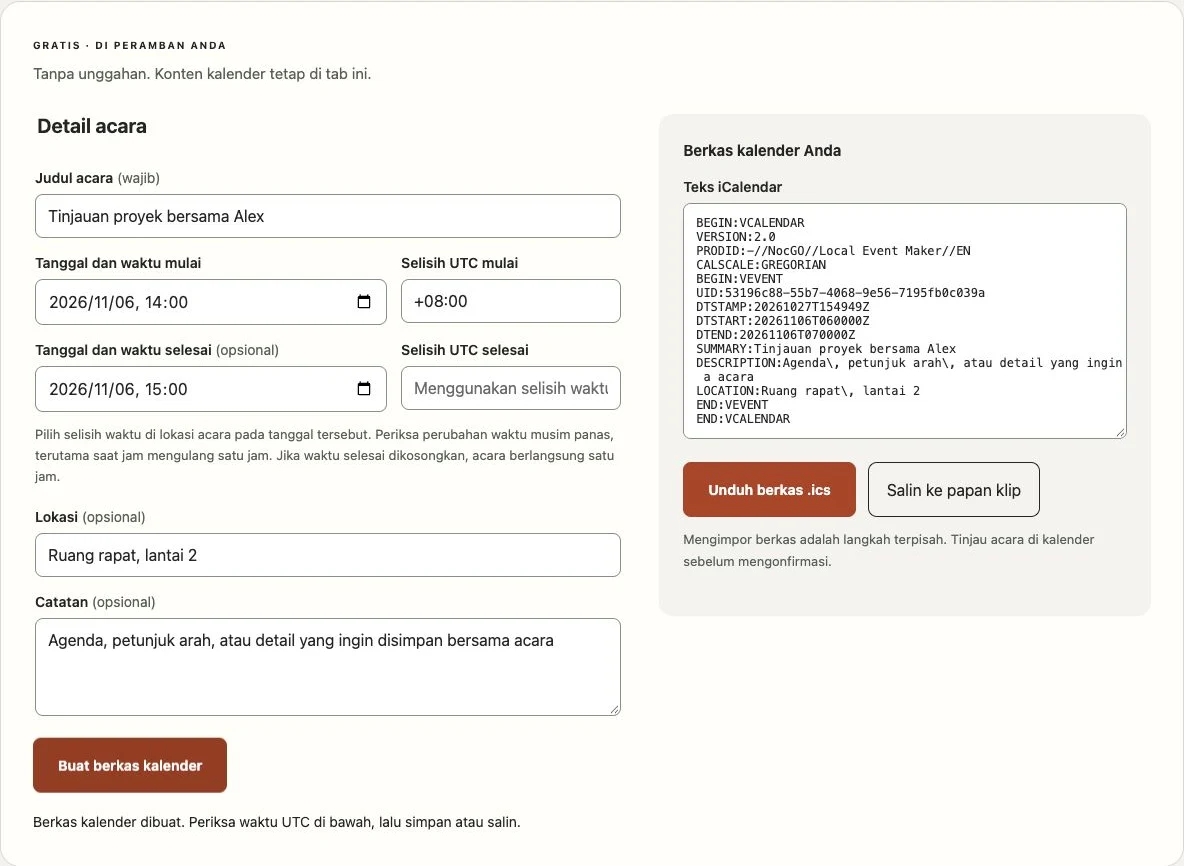
Task: Open calendar picker for end date field
Action: click(364, 389)
